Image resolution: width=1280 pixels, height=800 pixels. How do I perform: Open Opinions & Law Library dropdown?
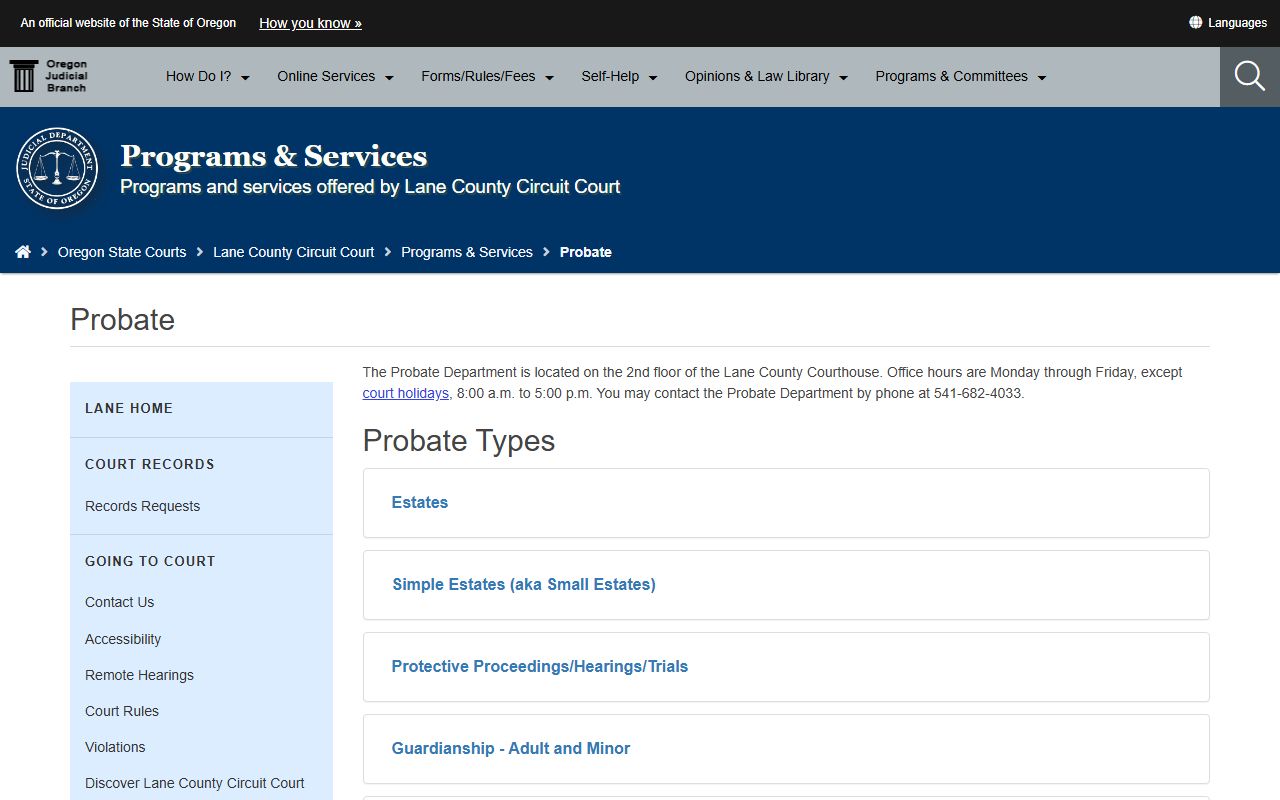(x=767, y=76)
